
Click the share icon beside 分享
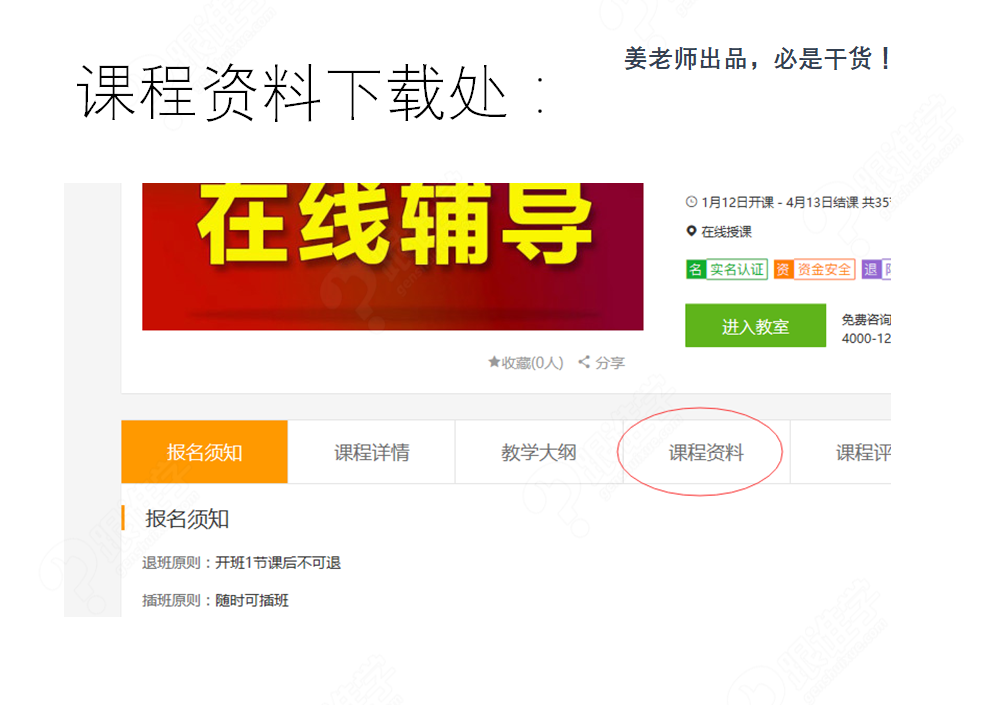(x=584, y=362)
